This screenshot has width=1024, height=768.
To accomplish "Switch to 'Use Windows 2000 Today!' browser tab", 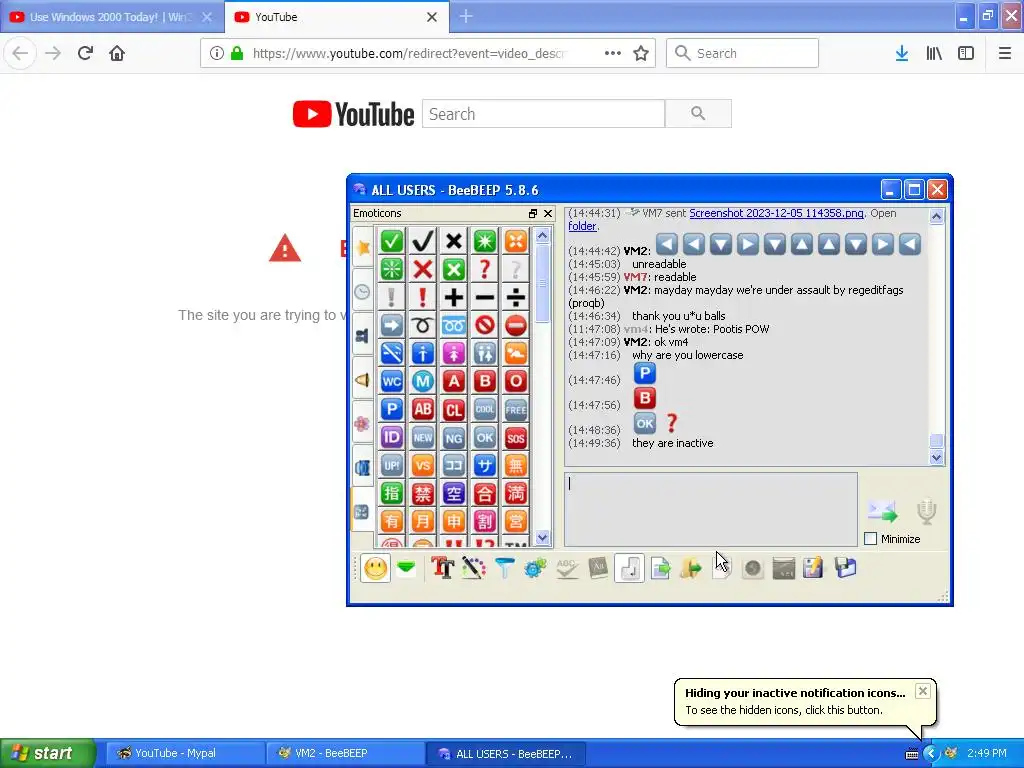I will coord(112,17).
